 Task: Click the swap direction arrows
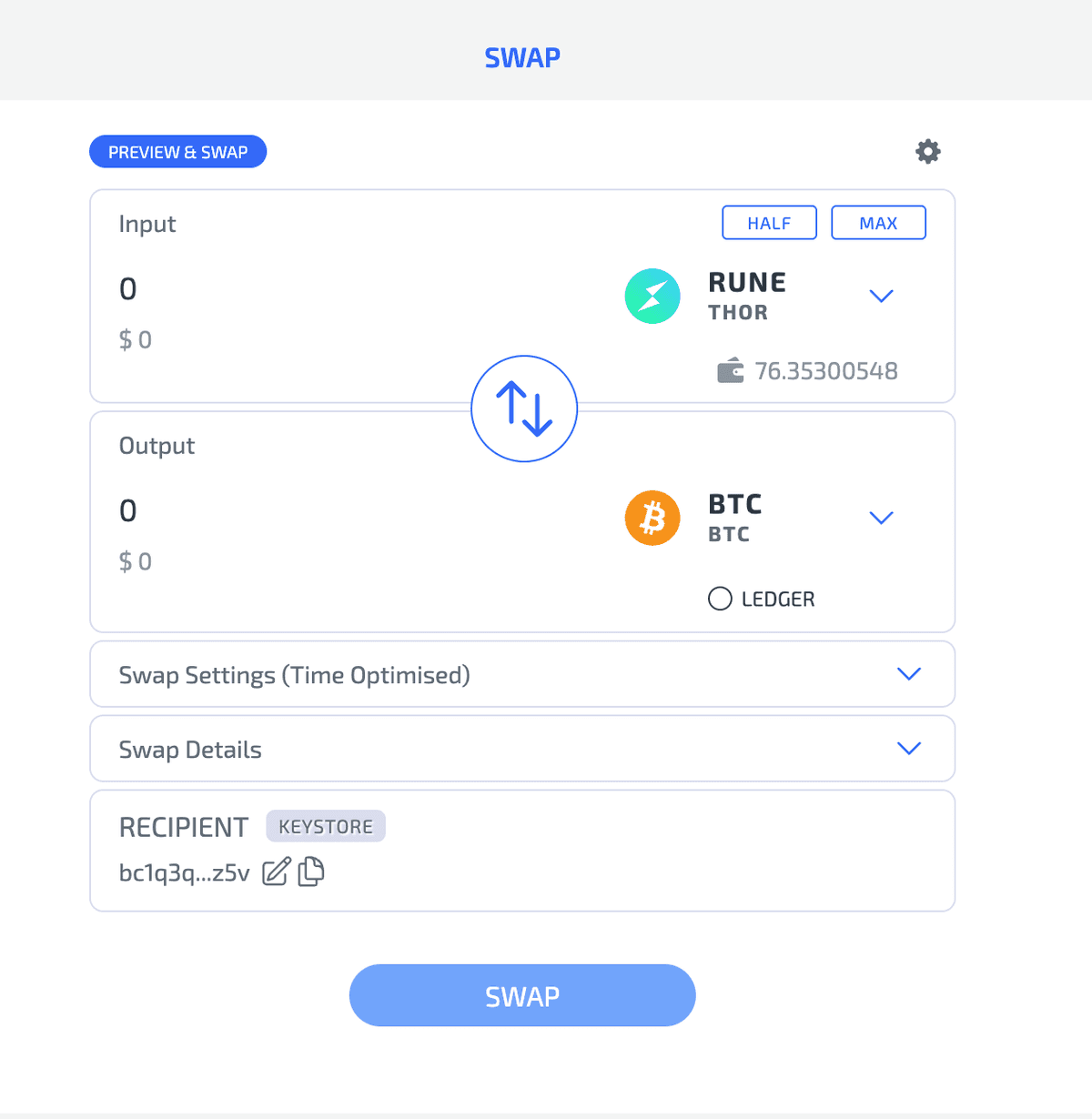(x=524, y=408)
